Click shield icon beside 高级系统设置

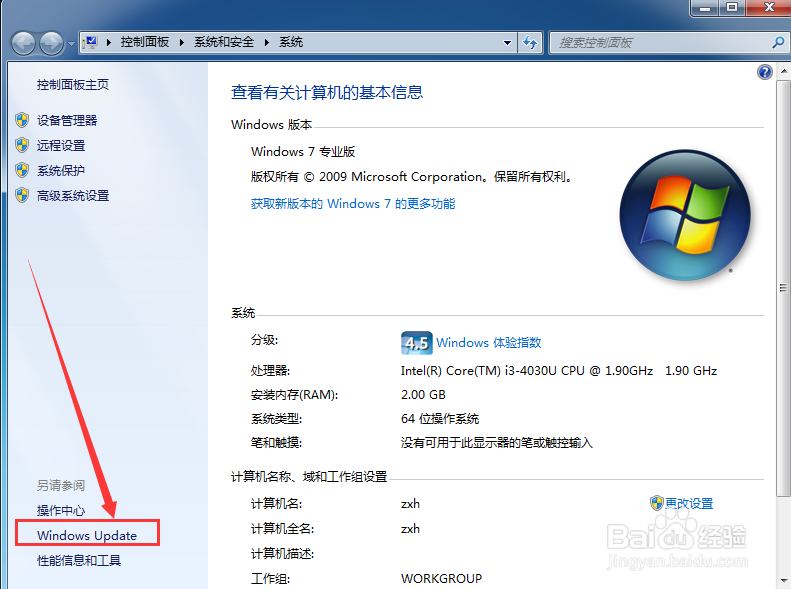22,195
